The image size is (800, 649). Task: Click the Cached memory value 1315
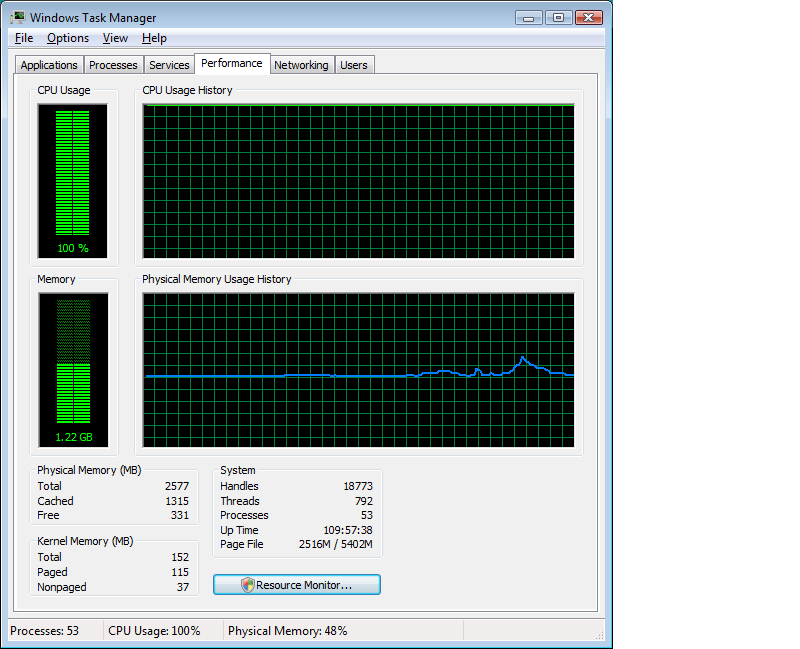tap(177, 501)
